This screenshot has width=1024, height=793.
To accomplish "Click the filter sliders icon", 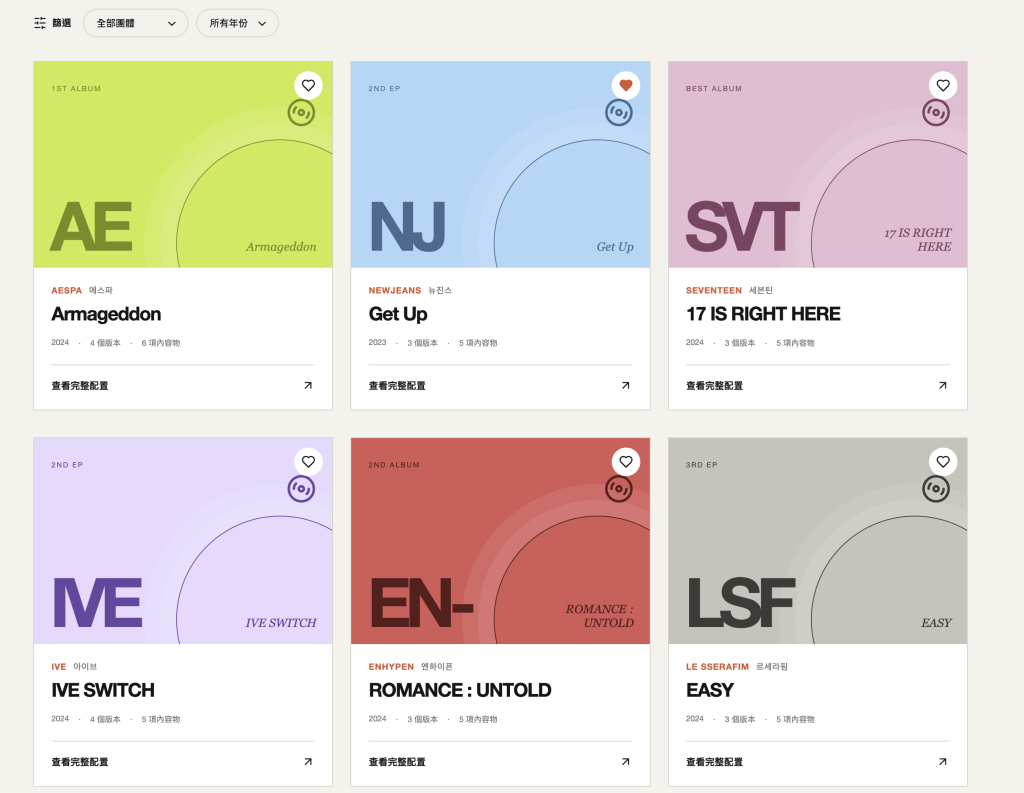I will click(40, 23).
